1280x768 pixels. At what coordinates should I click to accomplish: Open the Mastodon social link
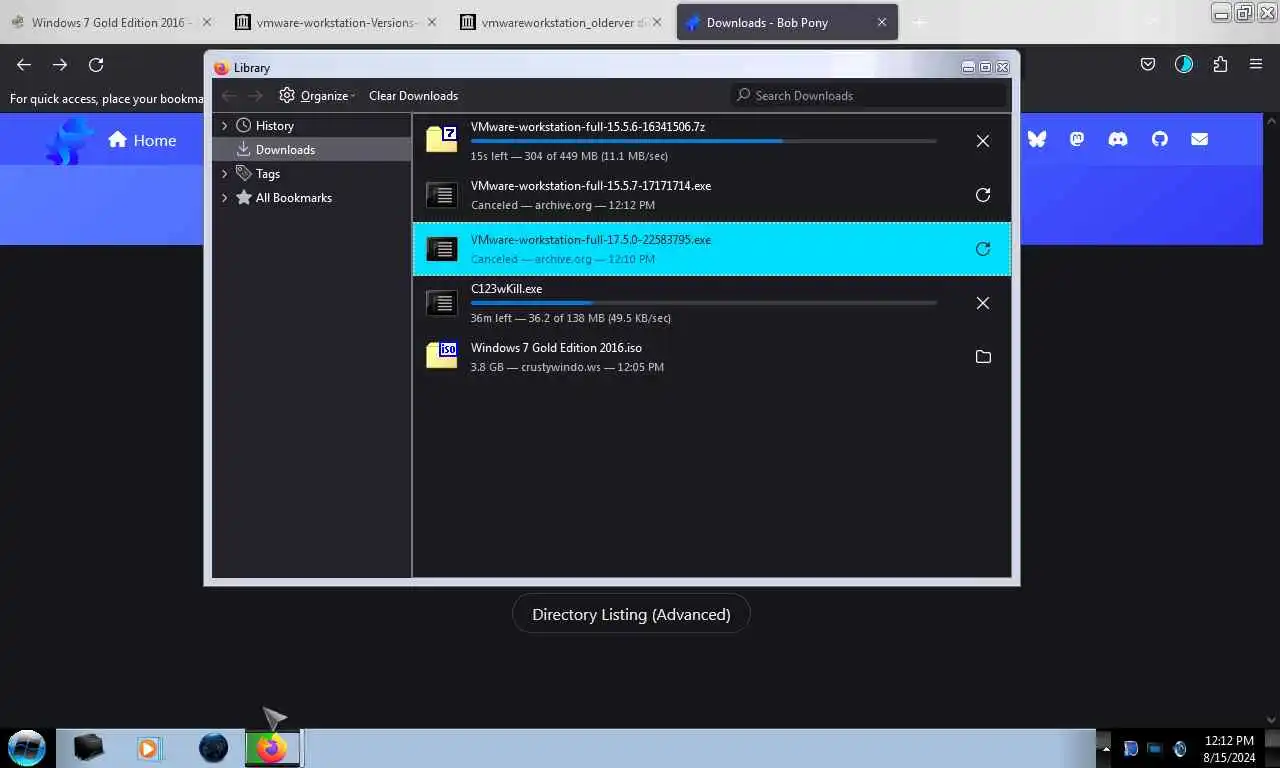[x=1077, y=139]
